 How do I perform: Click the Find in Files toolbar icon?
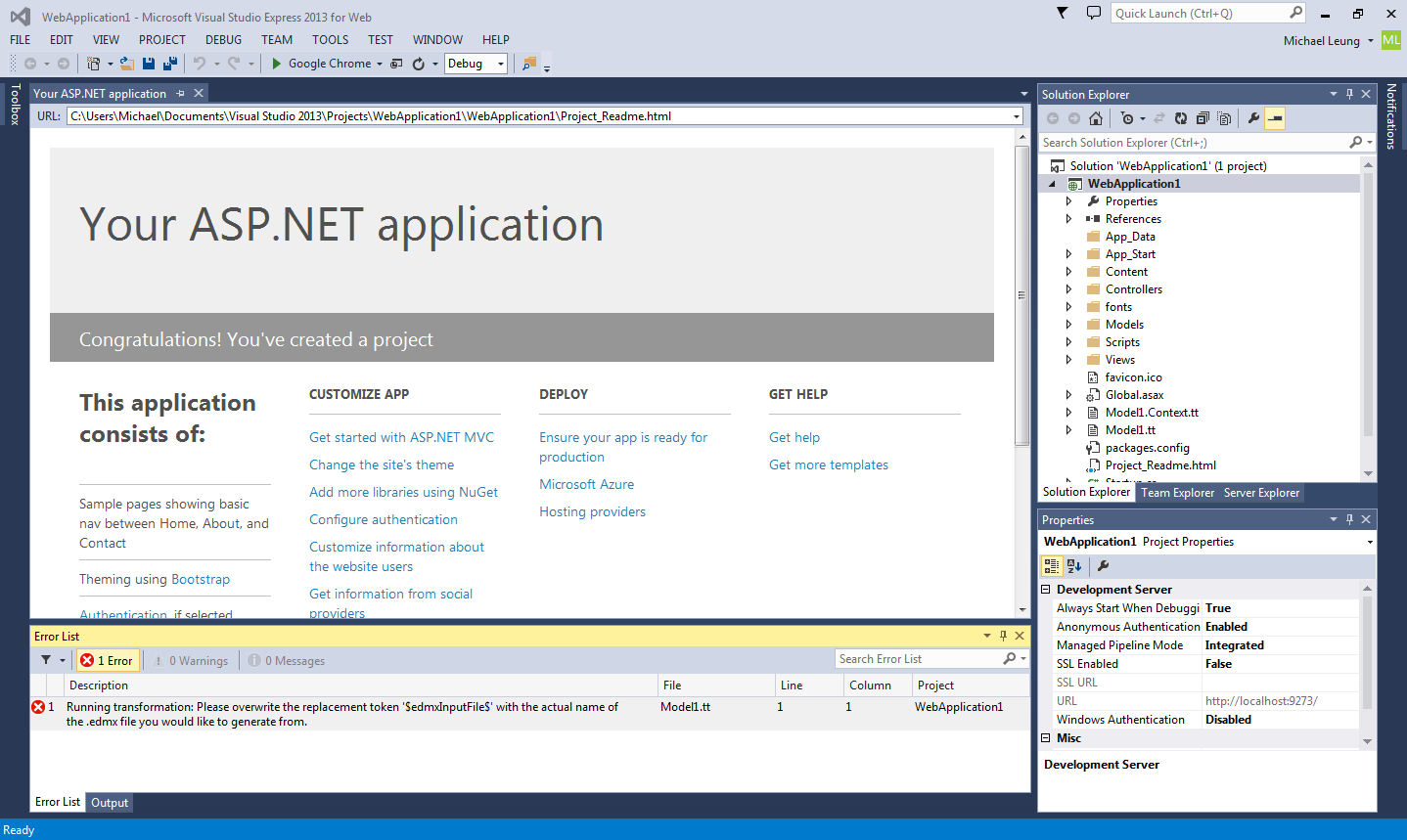529,64
